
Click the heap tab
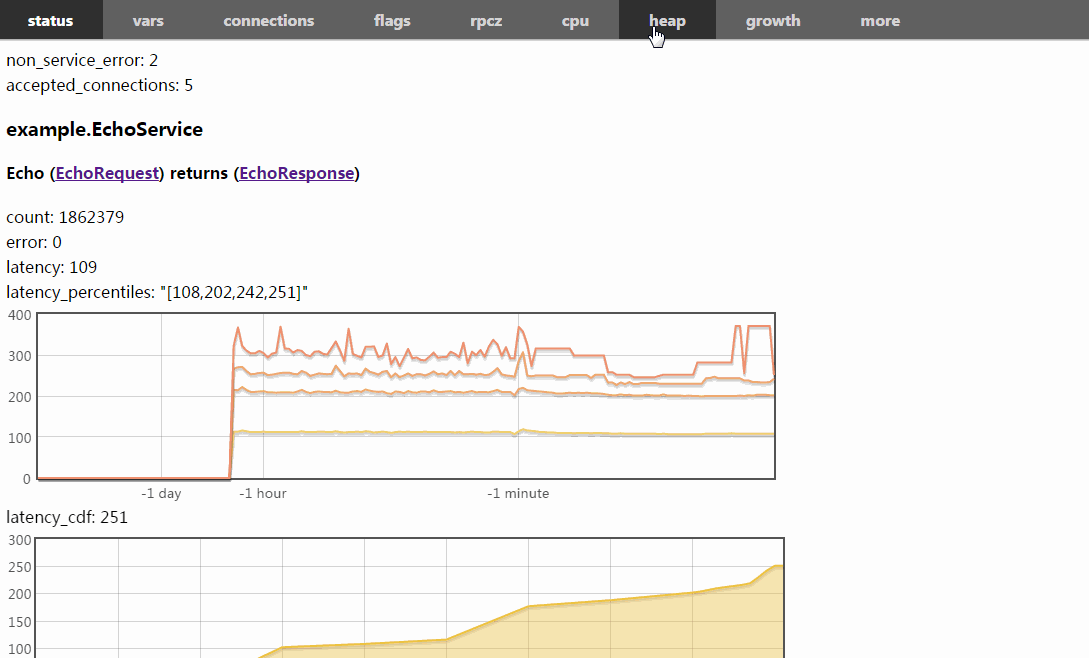[667, 20]
